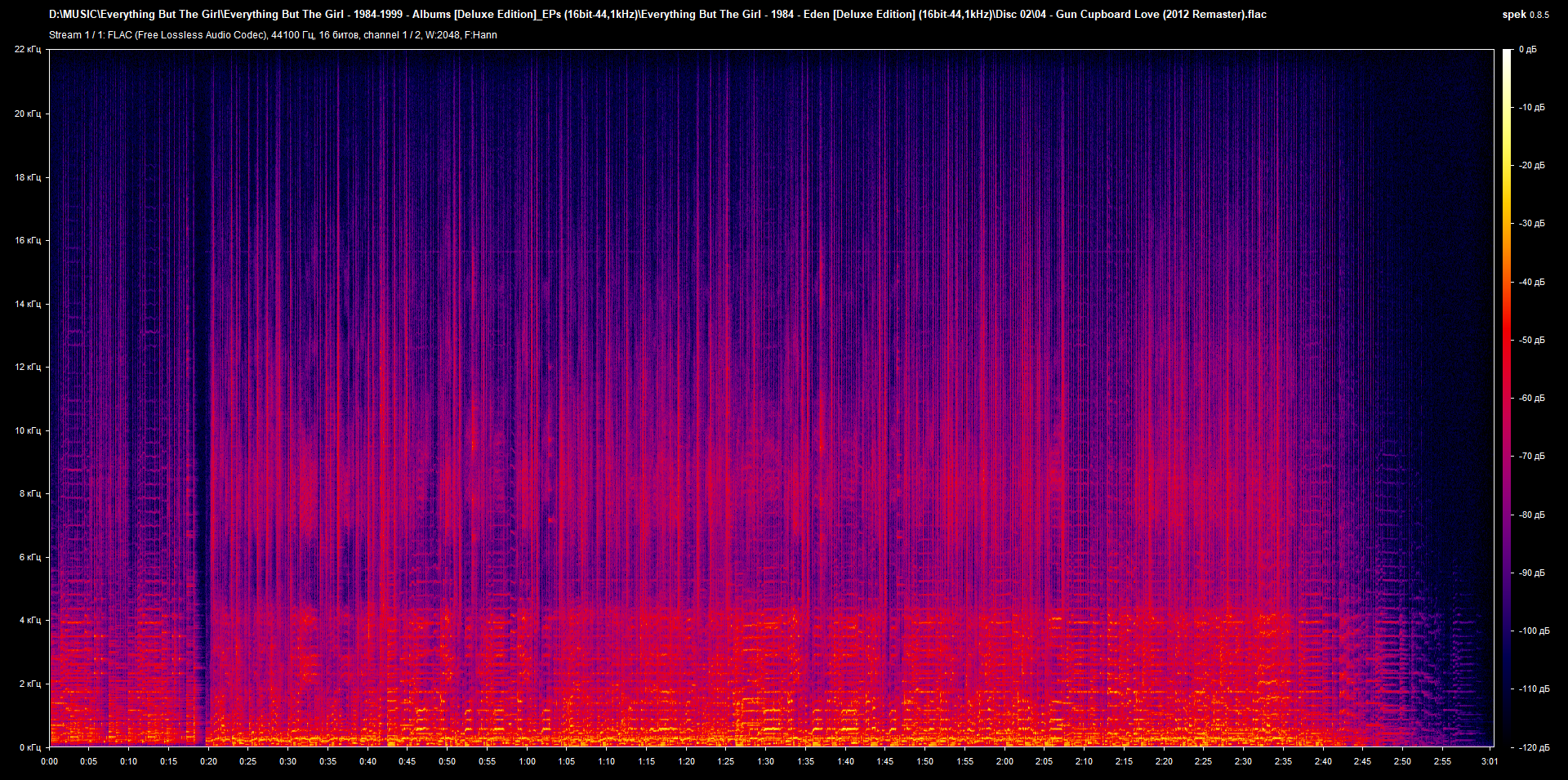Click the 2:20 time axis label

[x=1165, y=762]
